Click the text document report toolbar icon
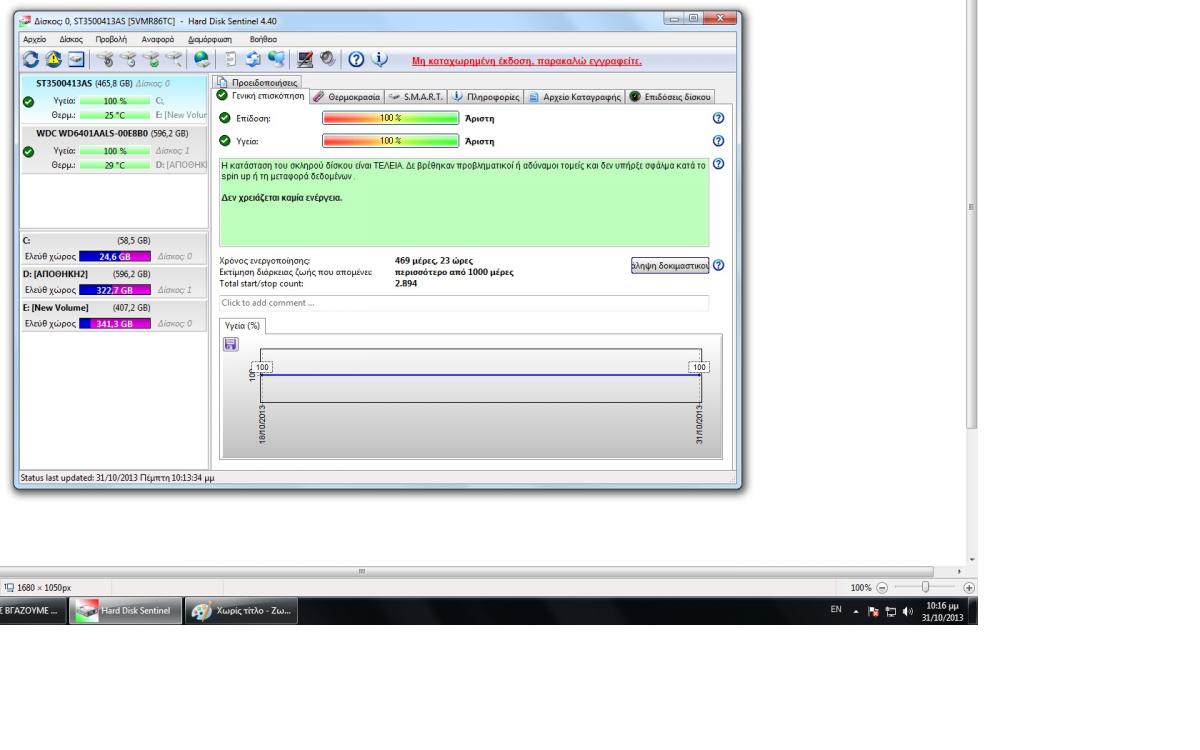 click(x=230, y=60)
